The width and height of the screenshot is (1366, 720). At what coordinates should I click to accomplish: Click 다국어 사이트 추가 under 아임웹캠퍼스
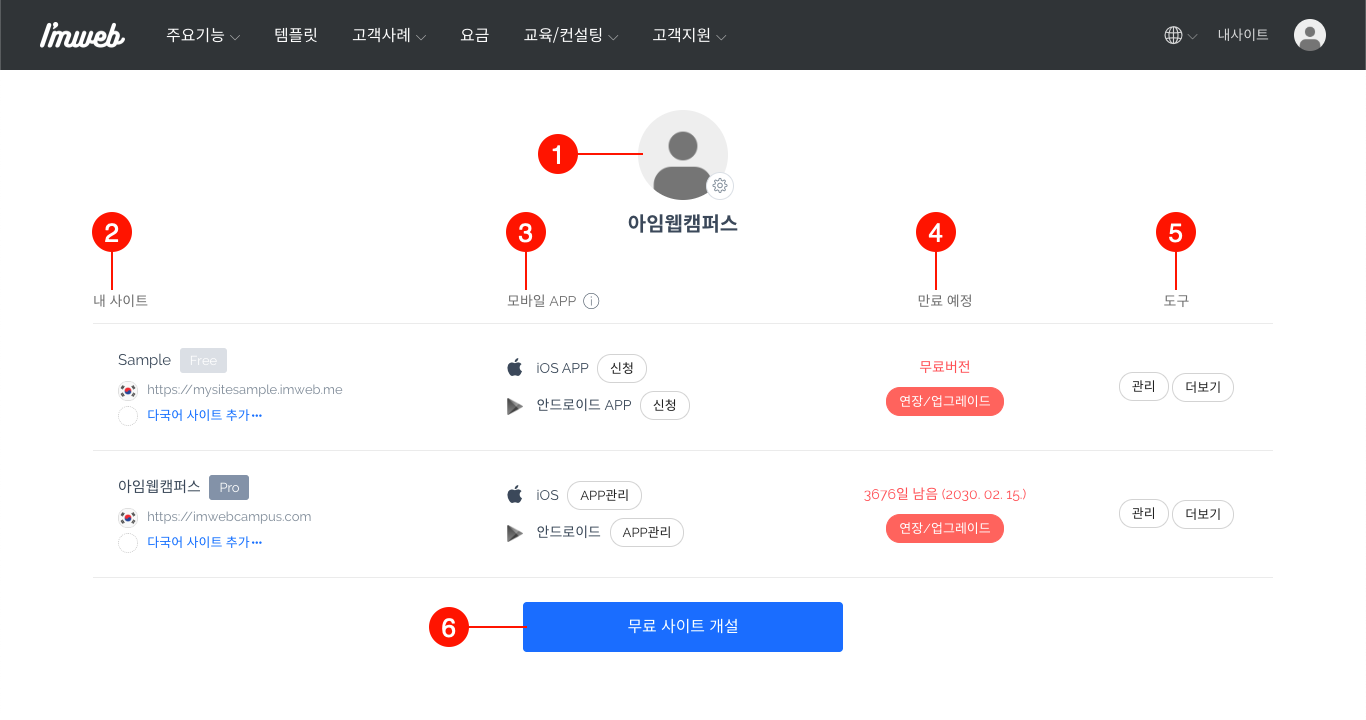(205, 543)
